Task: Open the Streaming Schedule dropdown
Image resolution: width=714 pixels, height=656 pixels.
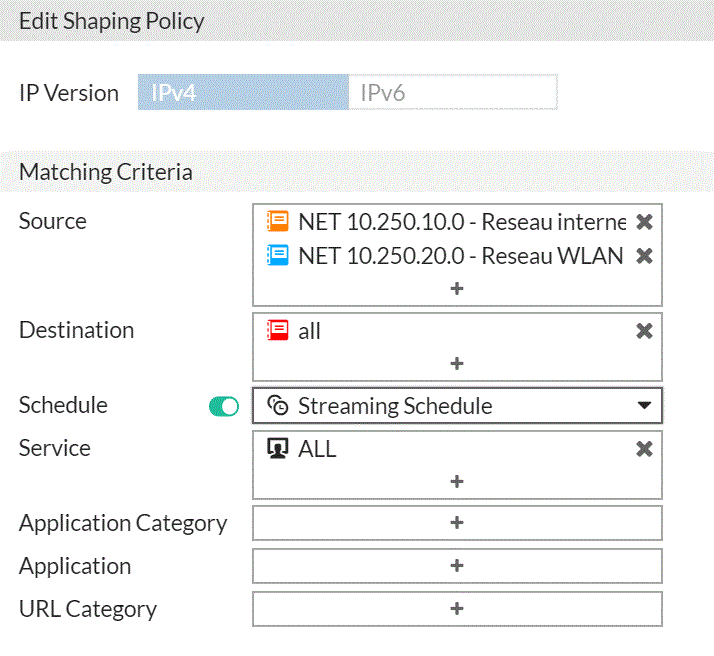Action: [x=457, y=406]
